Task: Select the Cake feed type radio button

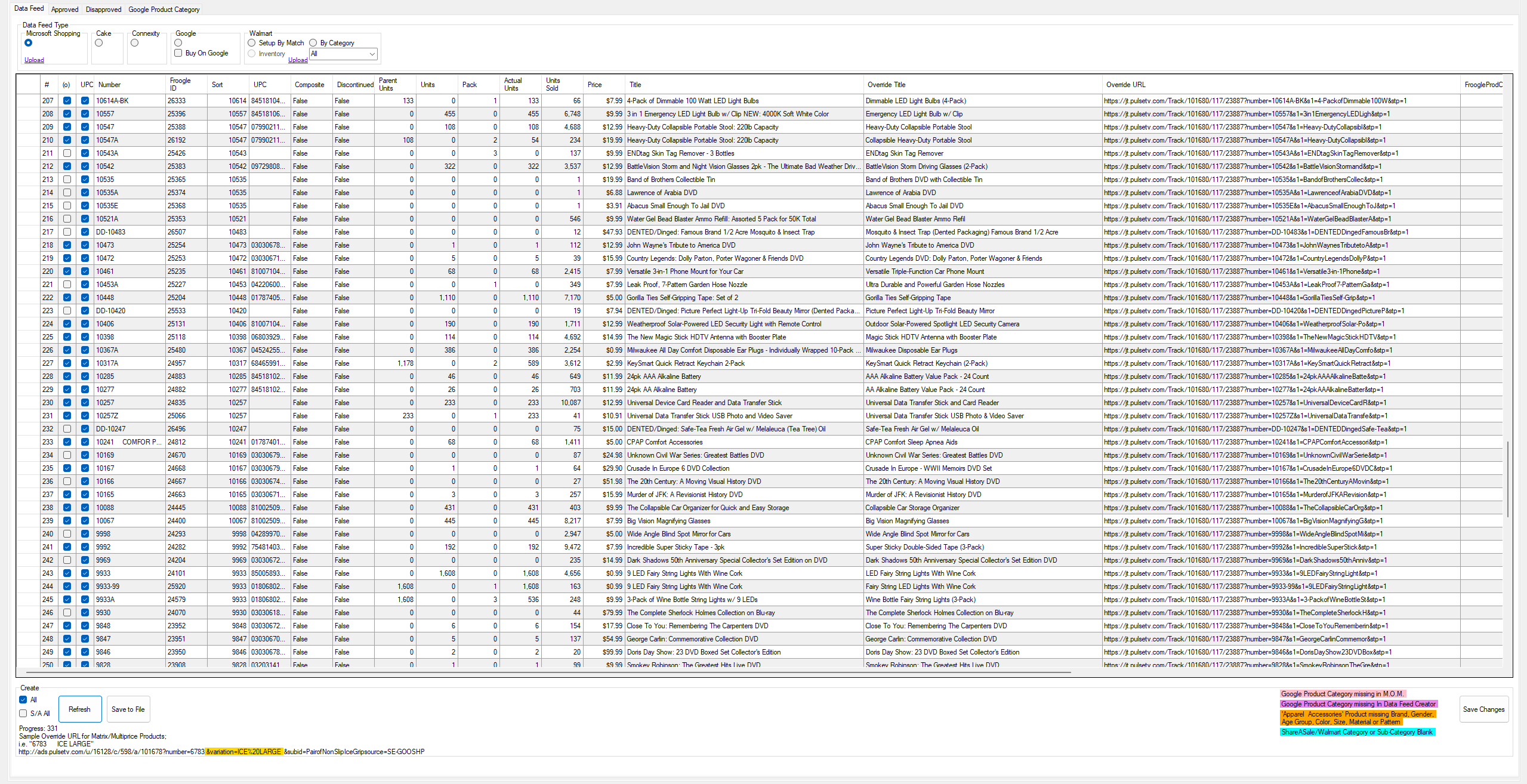Action: (x=99, y=43)
